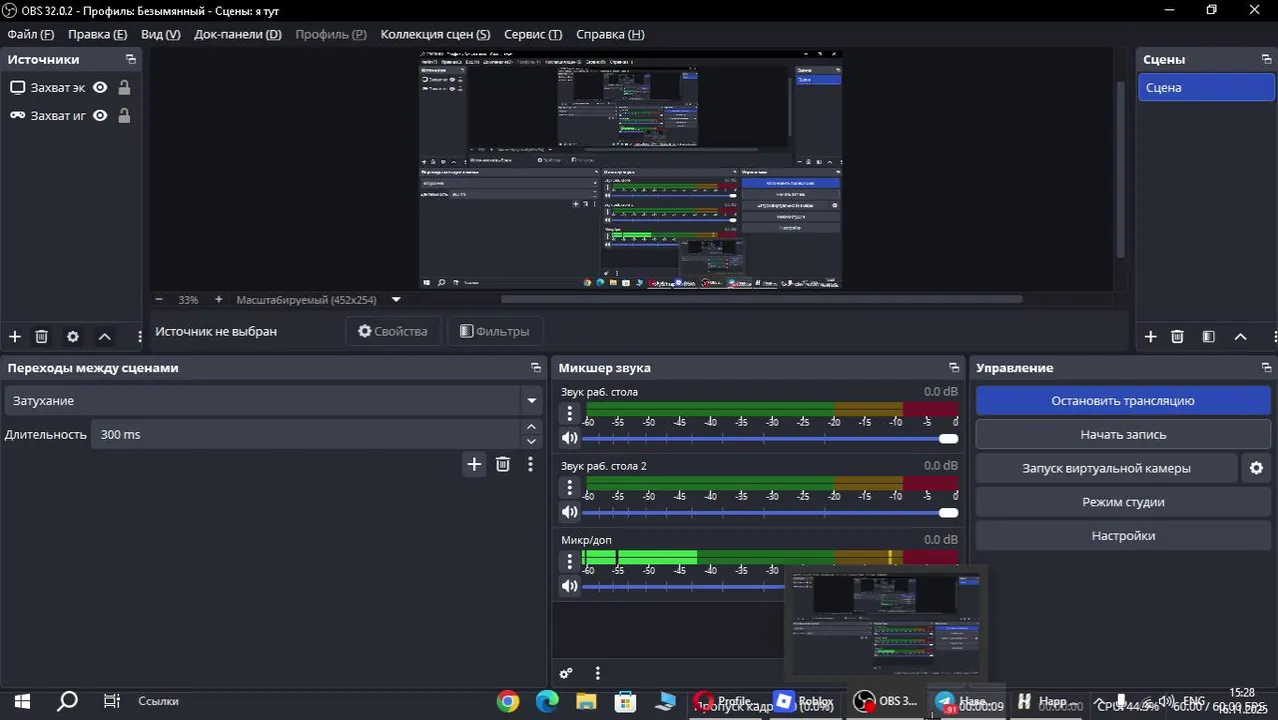Screen dimensions: 1278x720
Task: Adjust Звук раб. стола volume slider
Action: [770, 438]
